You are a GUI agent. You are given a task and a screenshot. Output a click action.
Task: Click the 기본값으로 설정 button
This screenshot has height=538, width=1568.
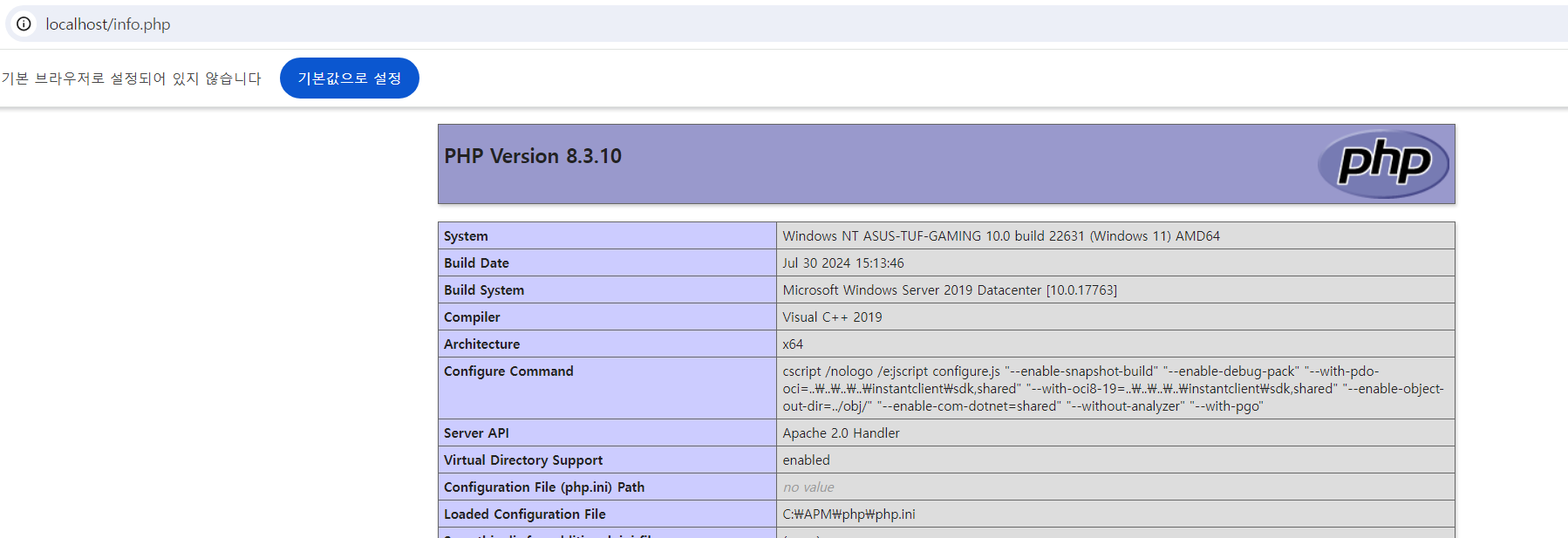350,78
